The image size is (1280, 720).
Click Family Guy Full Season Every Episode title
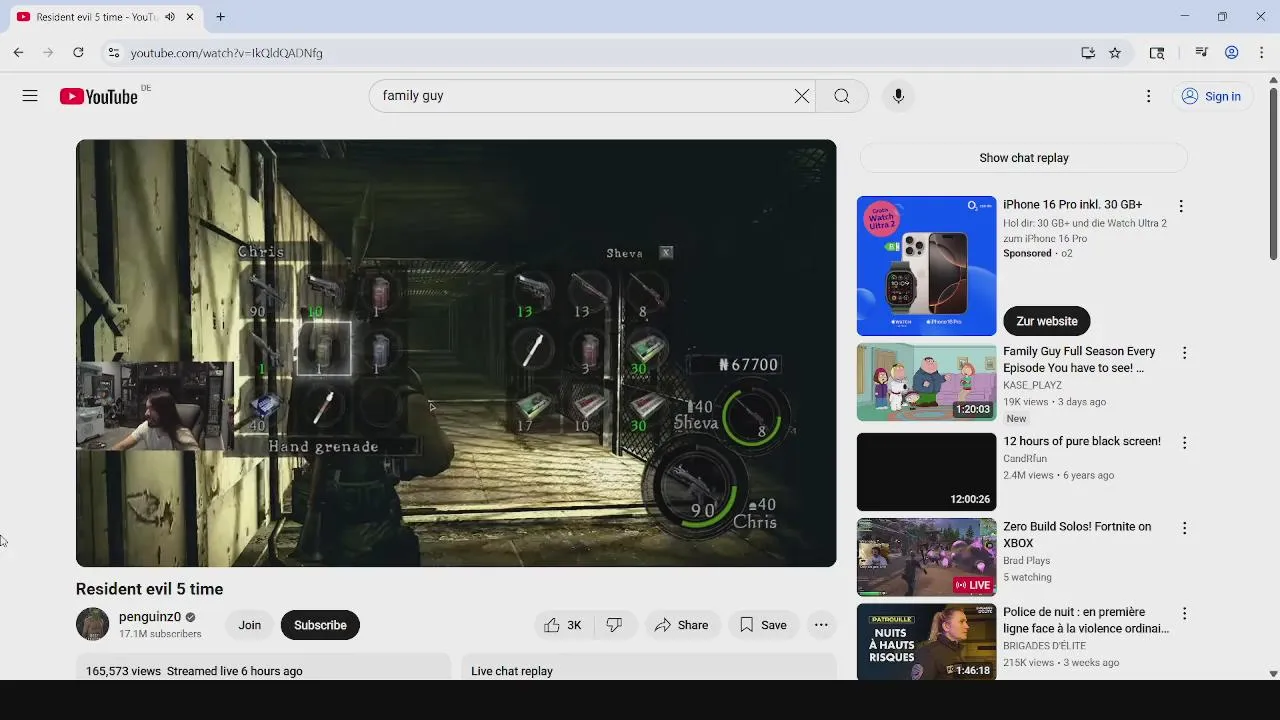1079,360
